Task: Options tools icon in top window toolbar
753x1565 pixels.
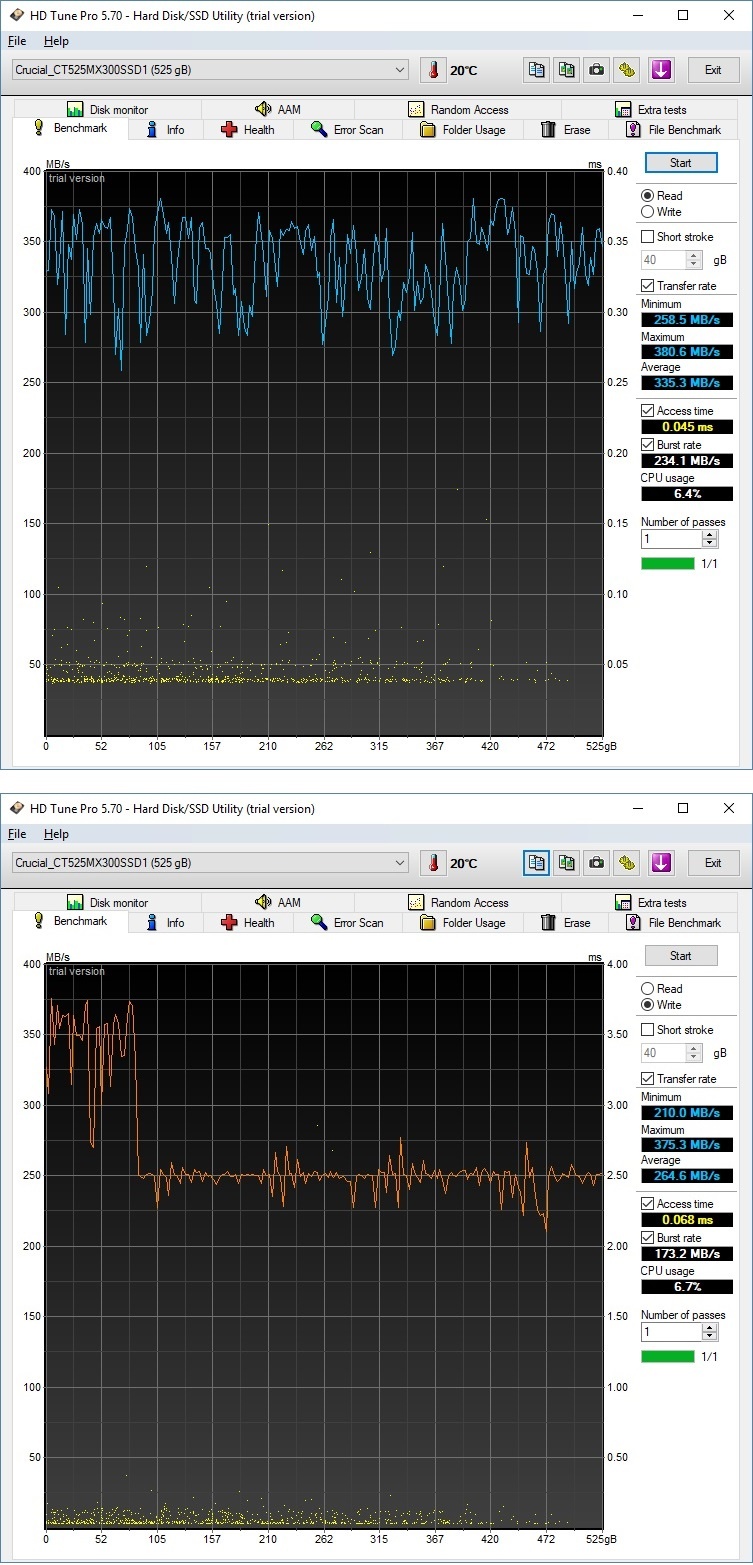Action: click(627, 70)
